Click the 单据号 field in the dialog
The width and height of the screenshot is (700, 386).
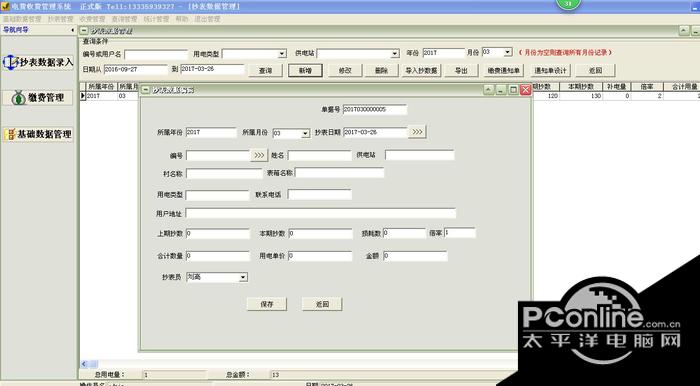click(x=375, y=110)
